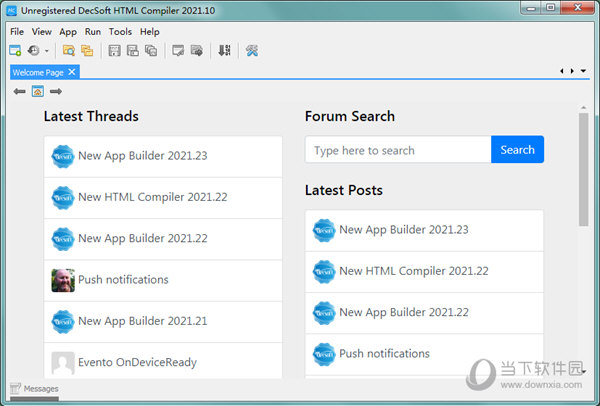Open the Evento OnDeviceReady thread

coord(163,361)
